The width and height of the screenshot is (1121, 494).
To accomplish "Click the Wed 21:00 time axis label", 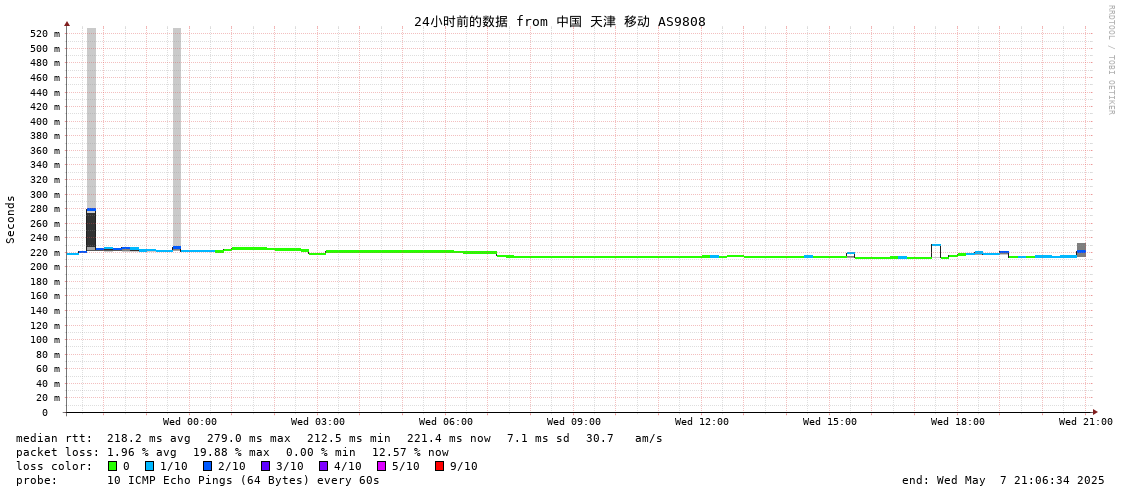I will [x=1085, y=422].
